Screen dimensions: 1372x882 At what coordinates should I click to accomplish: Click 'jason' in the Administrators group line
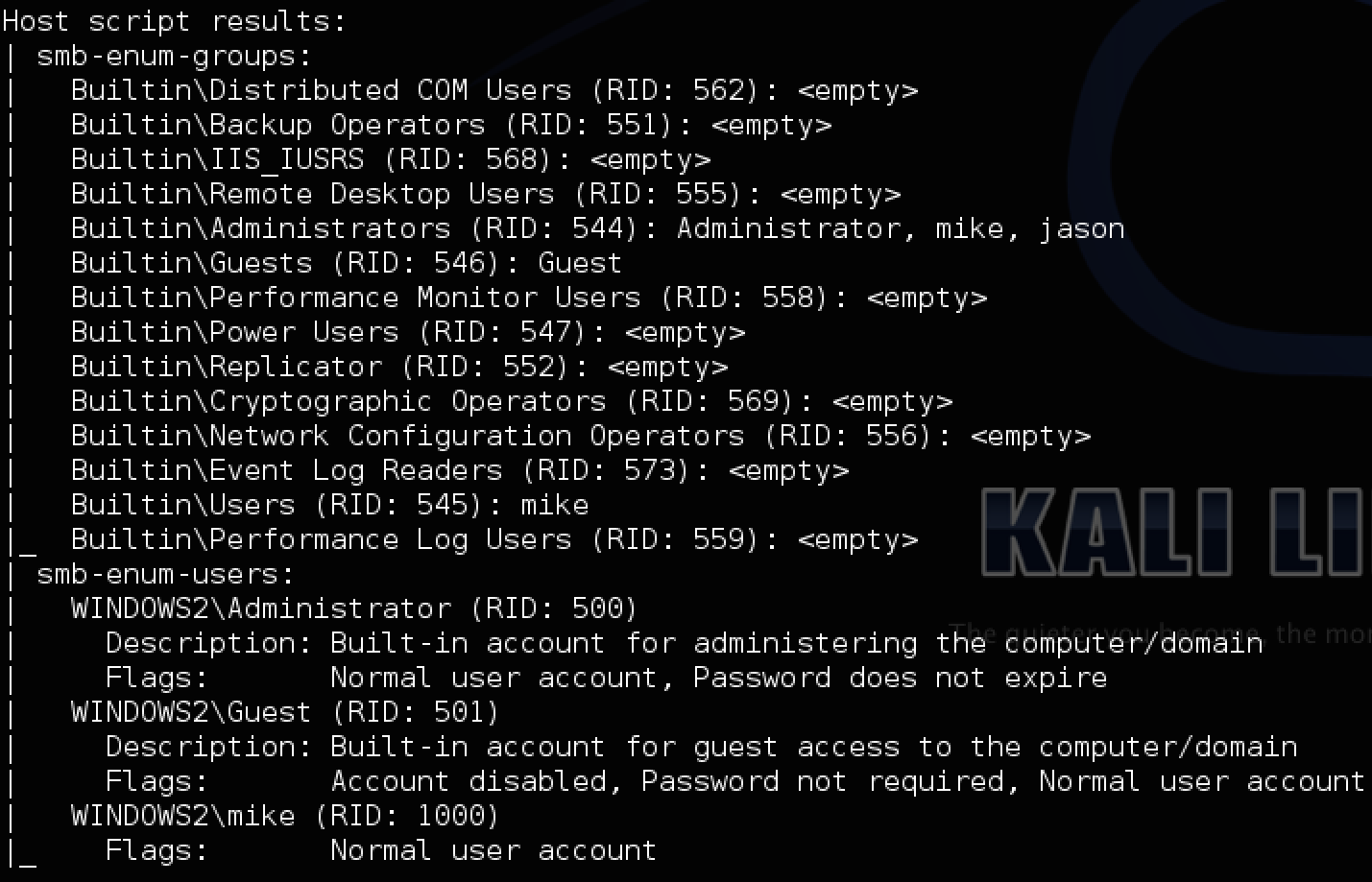(1081, 228)
